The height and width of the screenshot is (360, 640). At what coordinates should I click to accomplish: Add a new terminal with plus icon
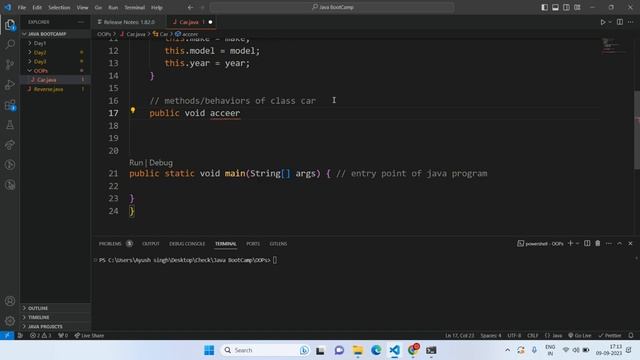pos(570,243)
